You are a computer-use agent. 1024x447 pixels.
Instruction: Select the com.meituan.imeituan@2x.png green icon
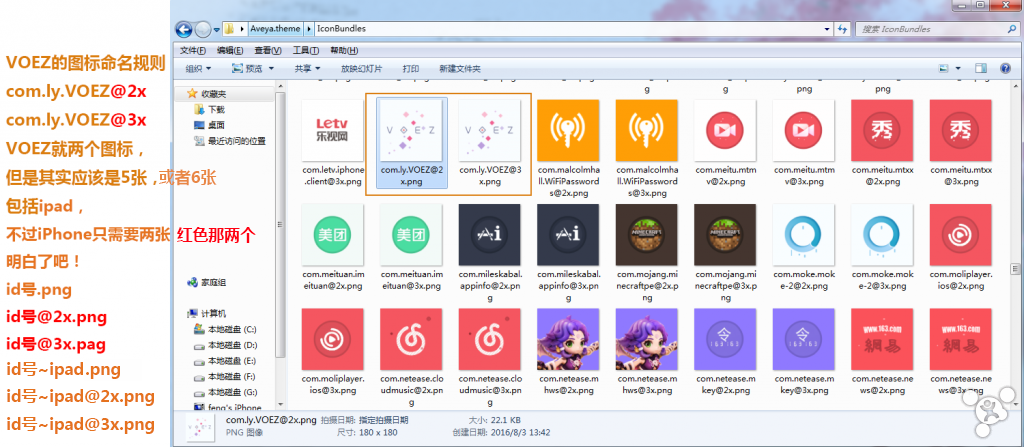(333, 235)
